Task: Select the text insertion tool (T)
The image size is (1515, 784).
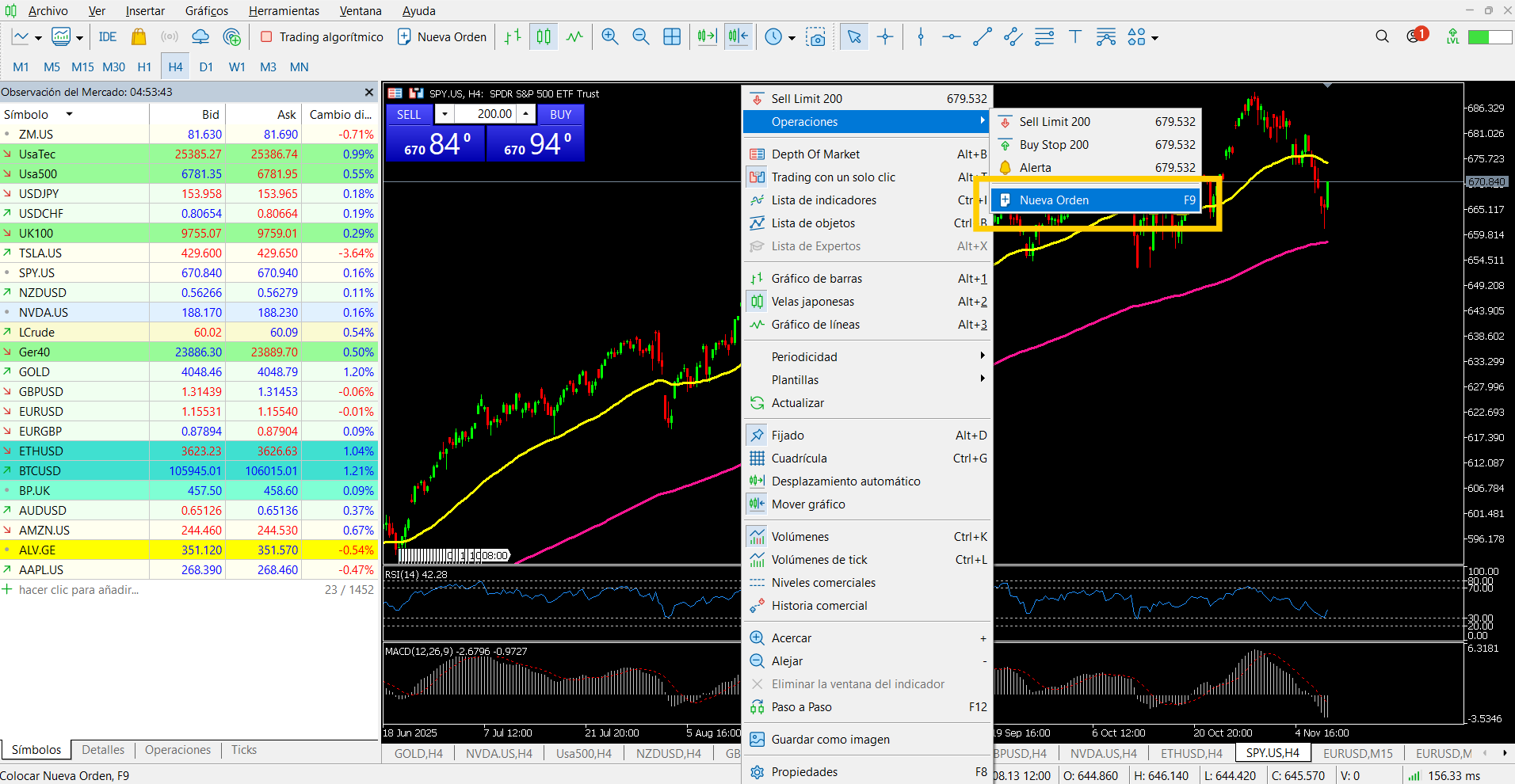Action: click(1075, 36)
